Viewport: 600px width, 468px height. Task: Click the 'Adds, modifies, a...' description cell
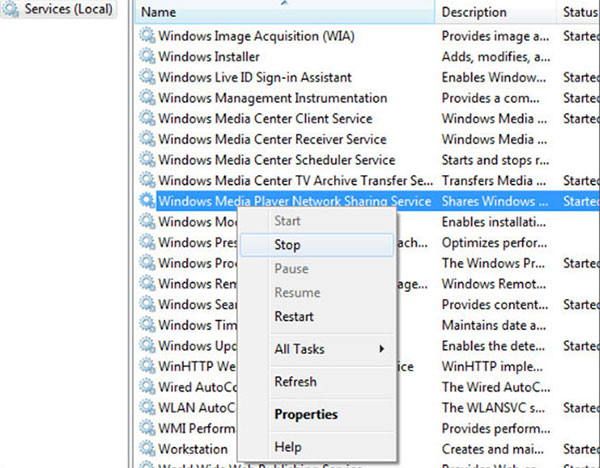click(x=496, y=57)
